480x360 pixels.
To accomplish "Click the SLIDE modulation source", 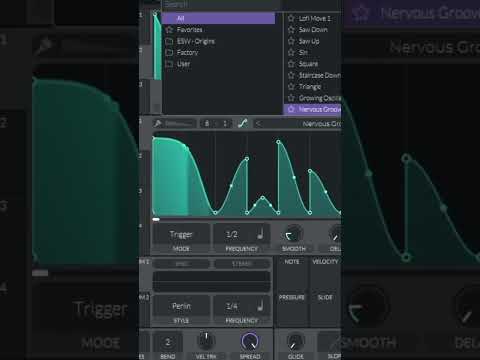I will pos(325,297).
